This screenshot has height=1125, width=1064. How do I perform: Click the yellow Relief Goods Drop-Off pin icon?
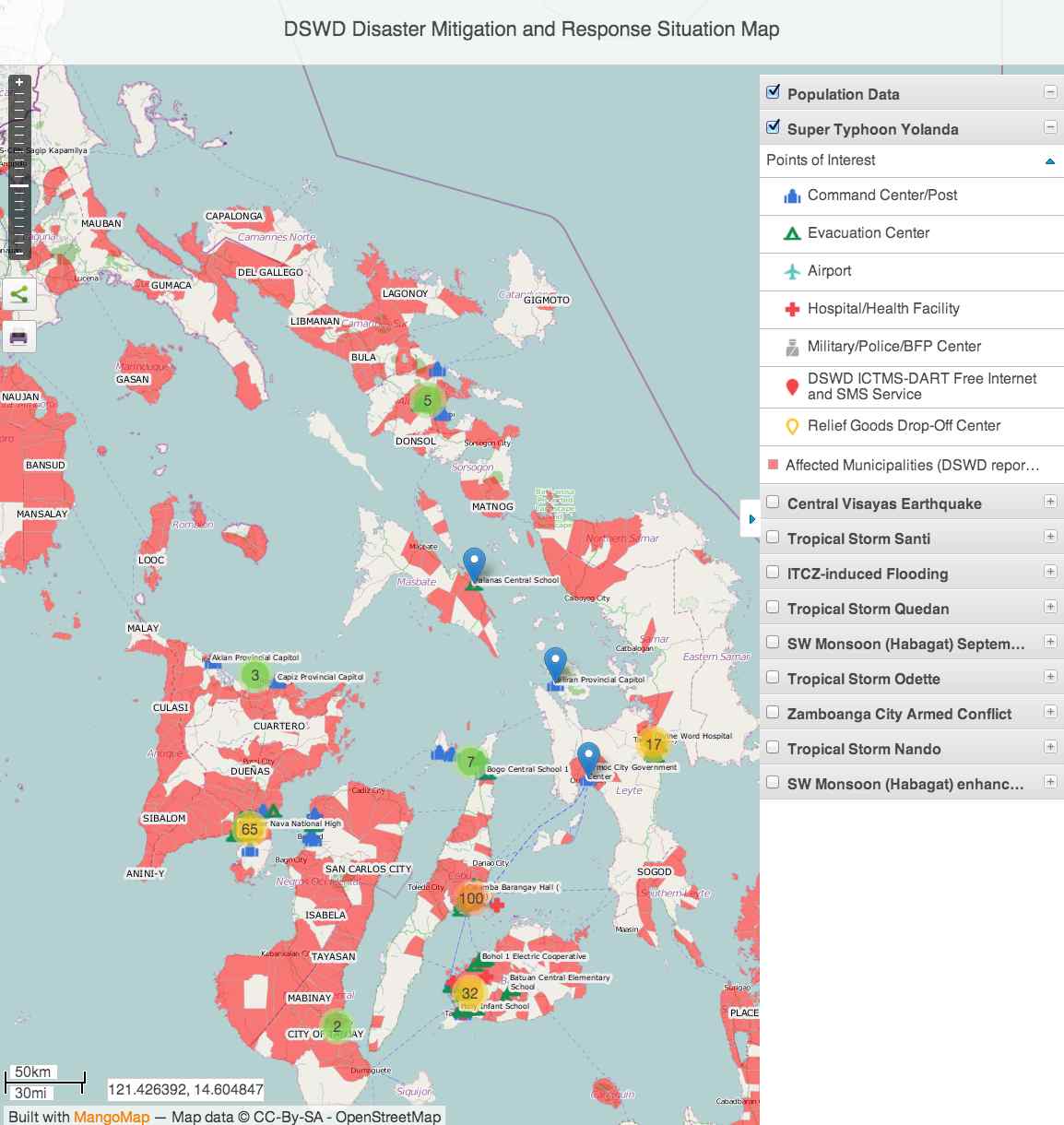pos(791,426)
